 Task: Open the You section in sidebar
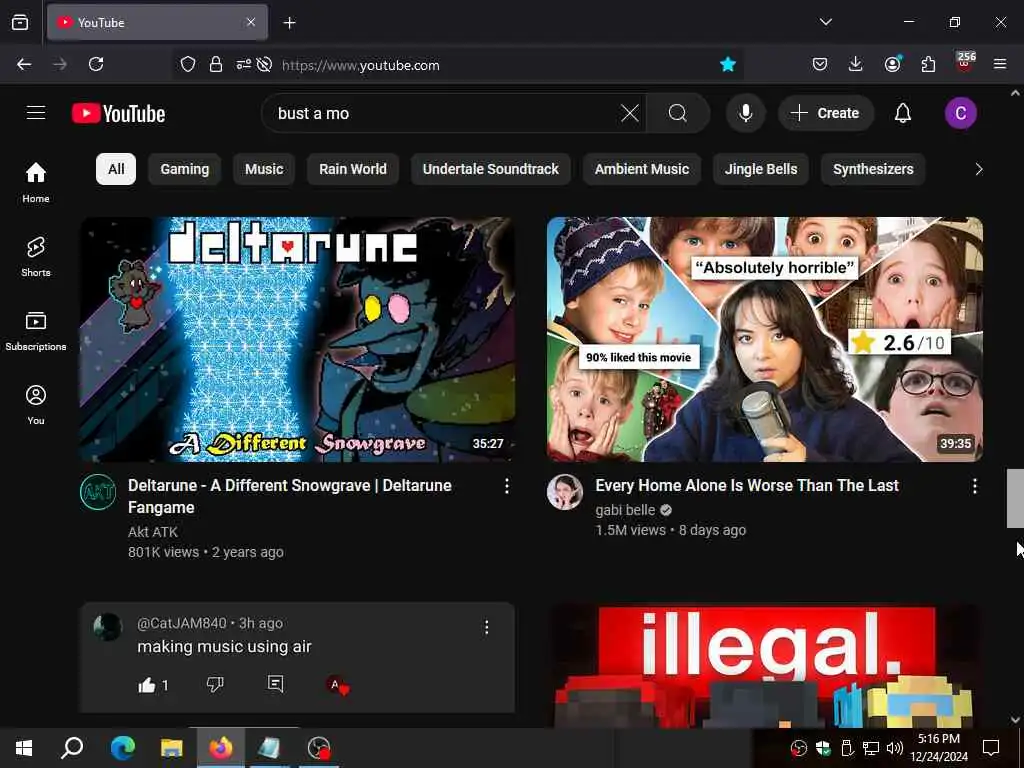coord(36,405)
